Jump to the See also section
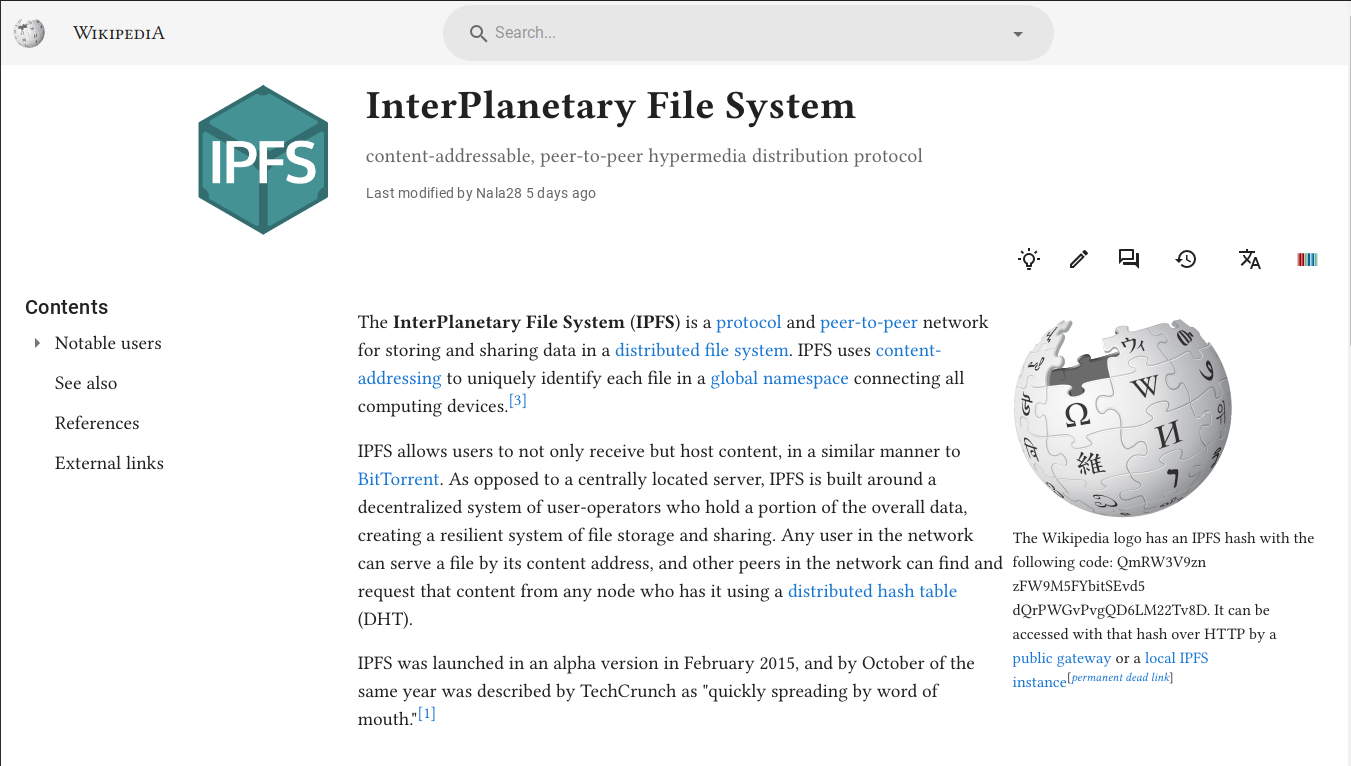 click(86, 383)
